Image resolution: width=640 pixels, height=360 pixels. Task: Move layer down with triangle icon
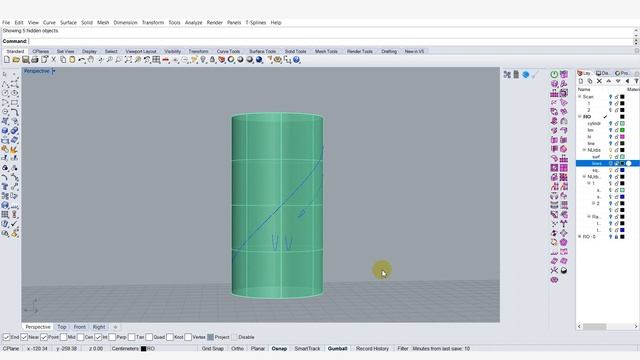(x=618, y=81)
